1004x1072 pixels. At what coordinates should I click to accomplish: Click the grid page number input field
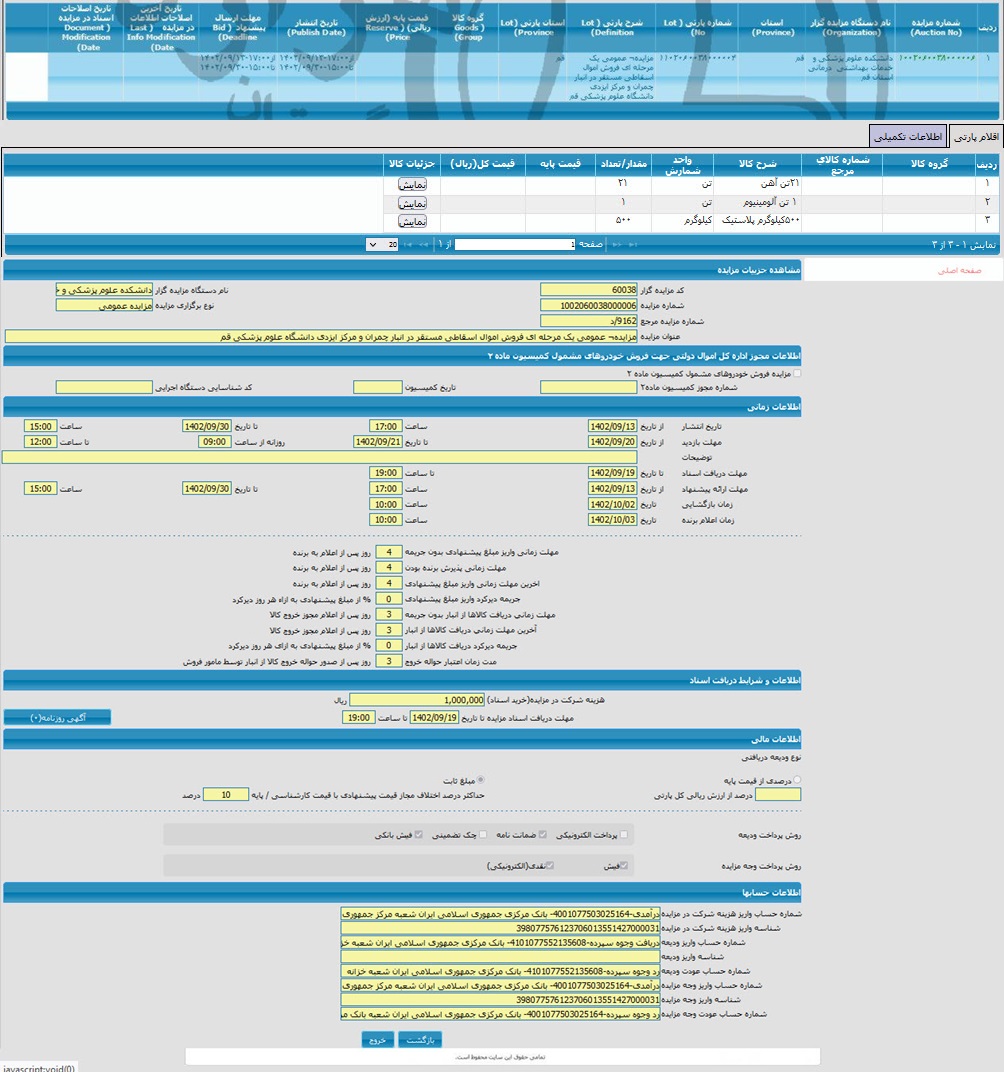(x=516, y=244)
